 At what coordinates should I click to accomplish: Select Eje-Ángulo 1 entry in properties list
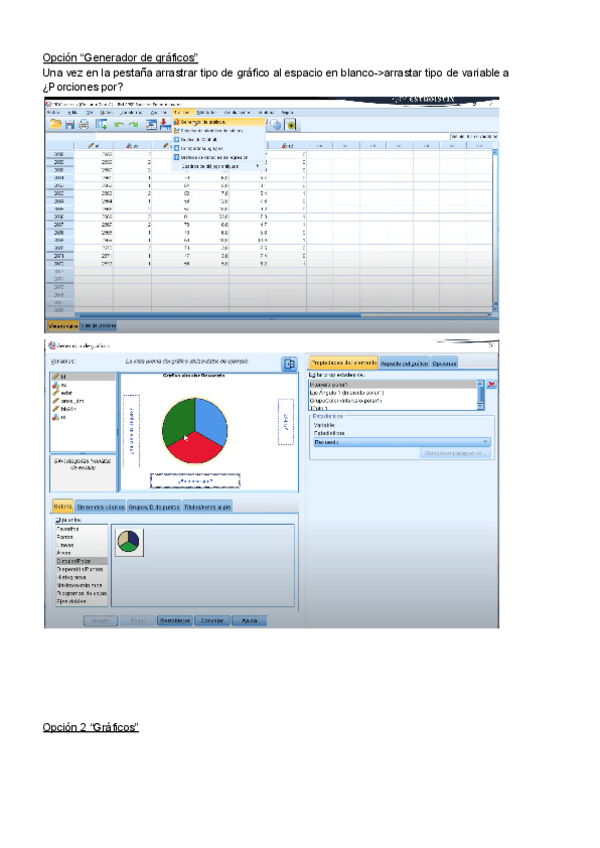click(393, 393)
